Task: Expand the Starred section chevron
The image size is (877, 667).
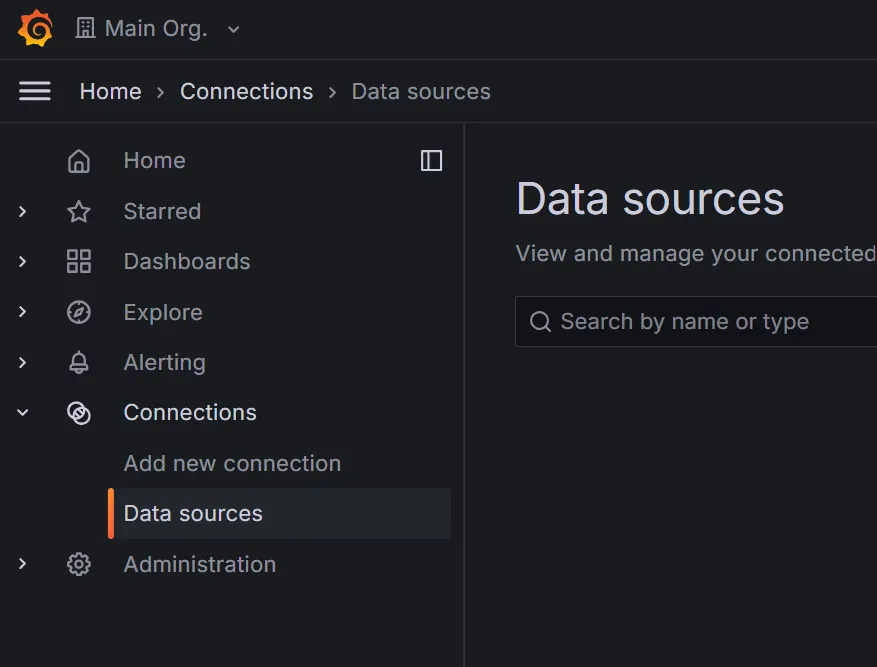Action: 22,211
